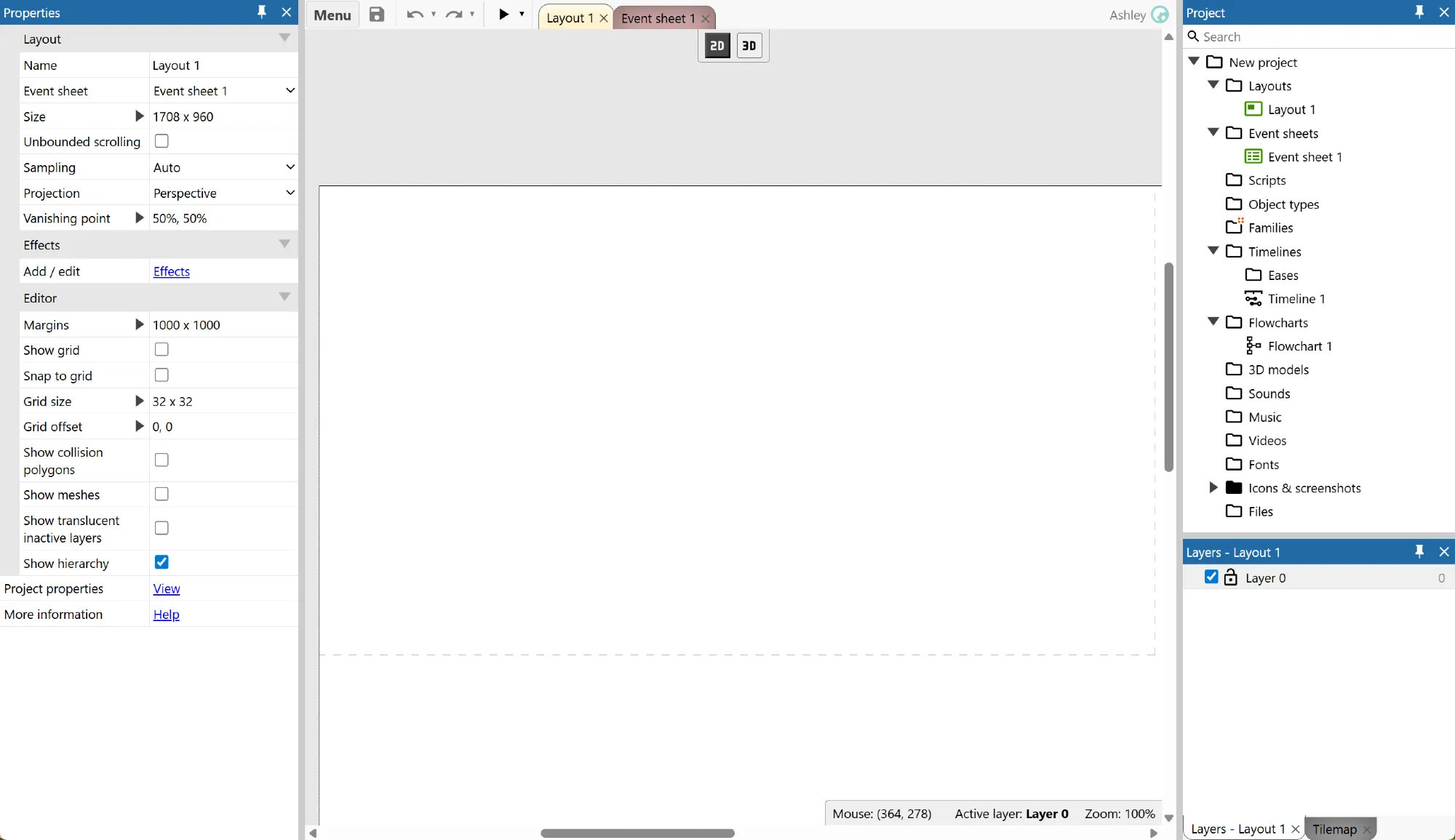Enable Unbounded scrolling checkbox

click(x=162, y=141)
